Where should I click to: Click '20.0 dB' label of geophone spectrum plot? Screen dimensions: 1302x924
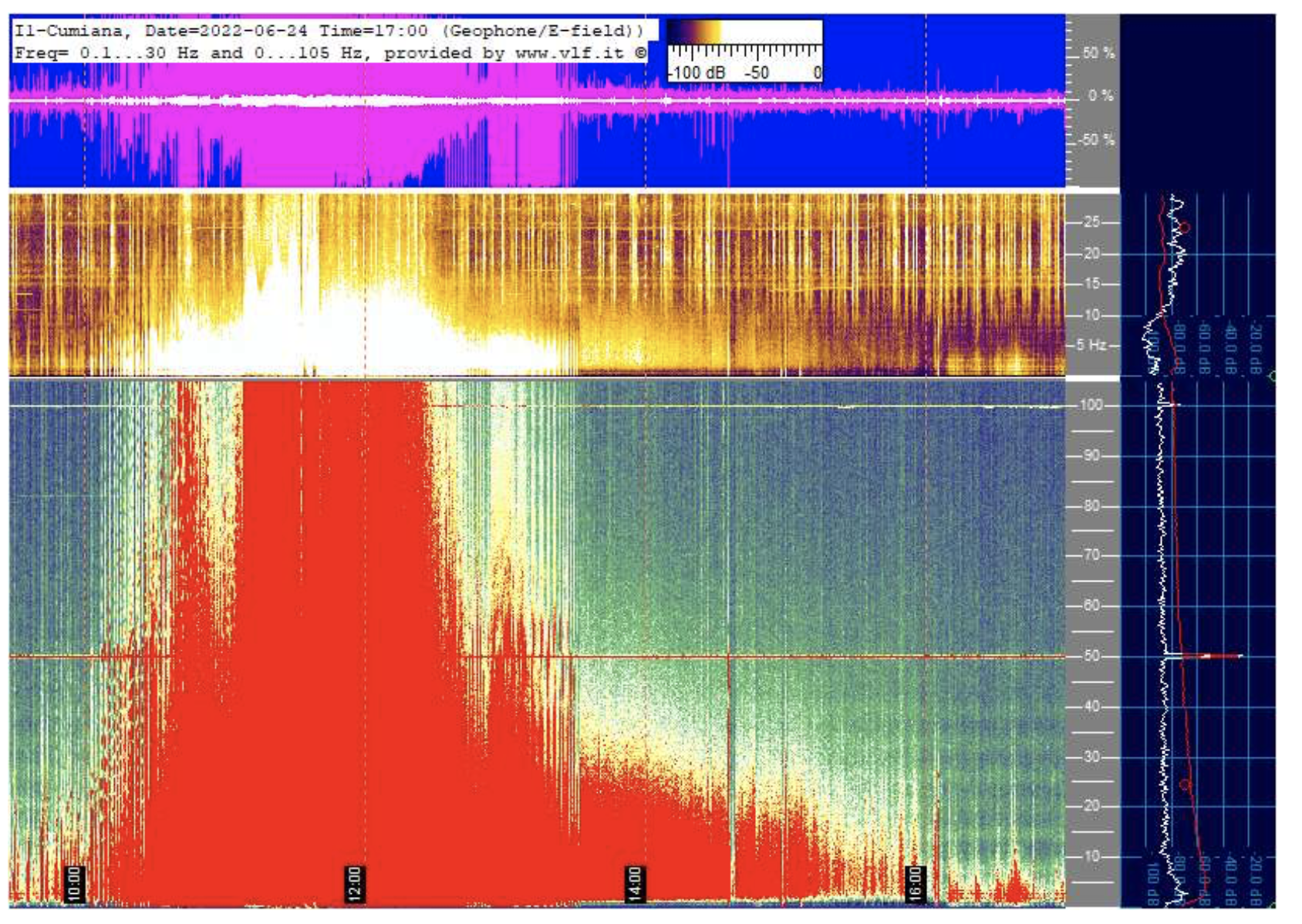[x=1256, y=349]
